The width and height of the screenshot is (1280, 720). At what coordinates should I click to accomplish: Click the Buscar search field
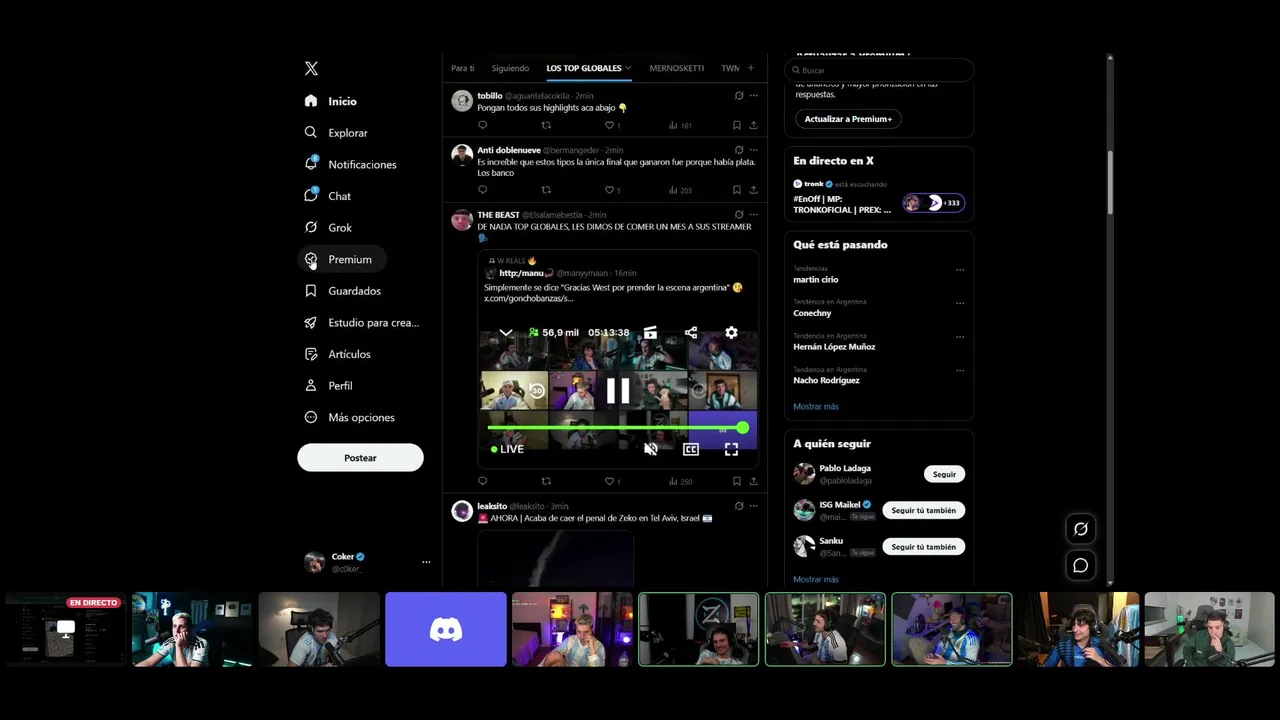879,70
